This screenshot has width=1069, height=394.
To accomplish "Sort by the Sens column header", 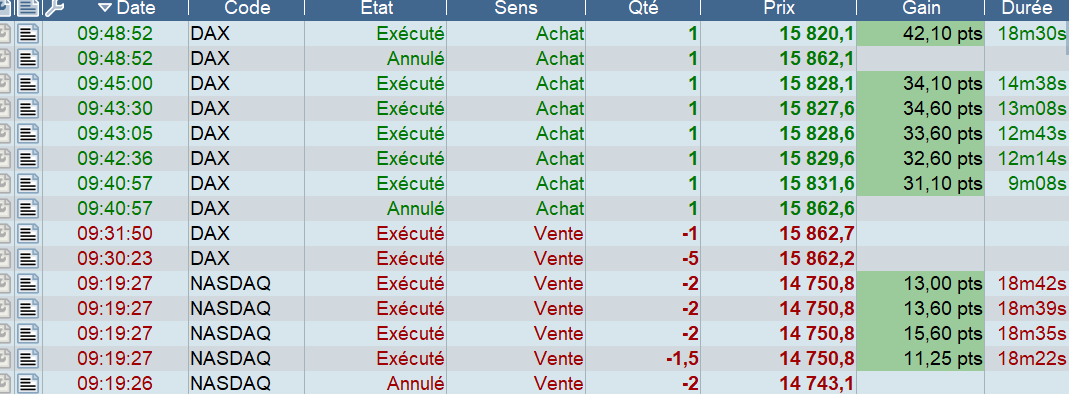I will tap(516, 8).
